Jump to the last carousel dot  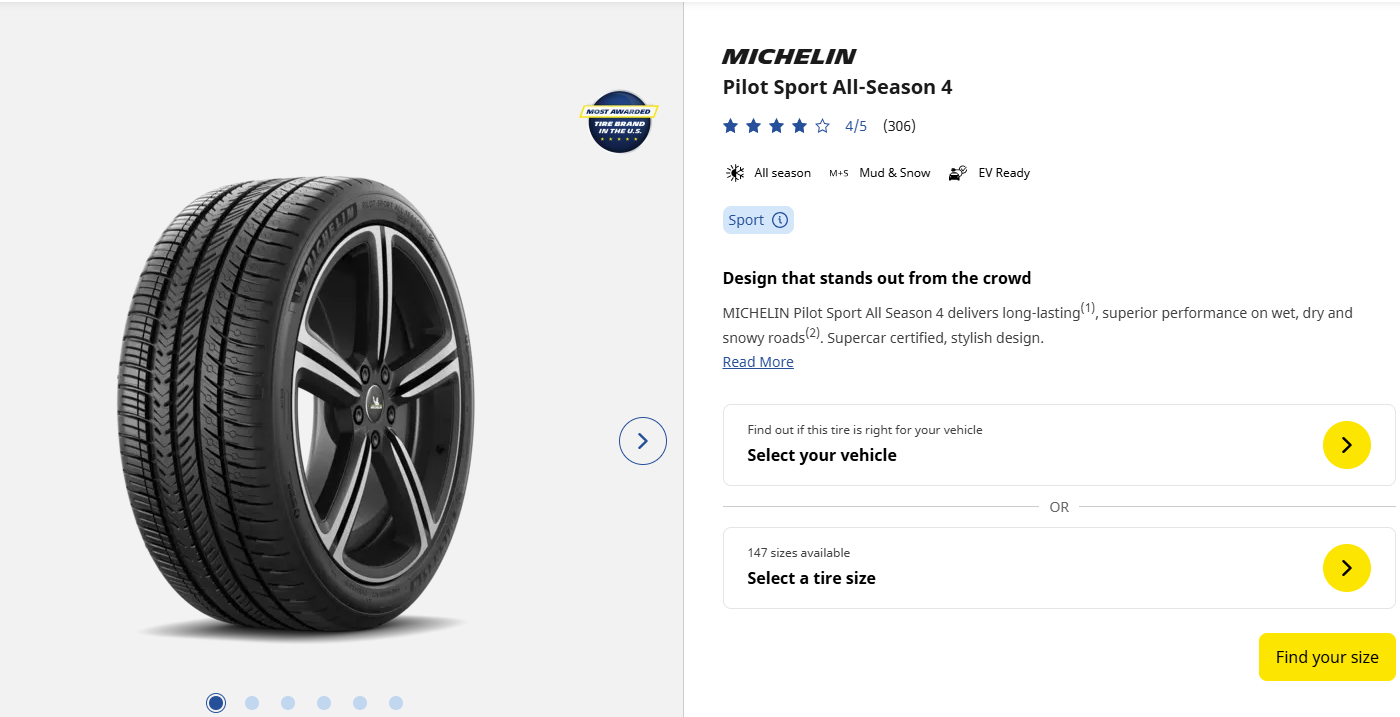[x=396, y=703]
